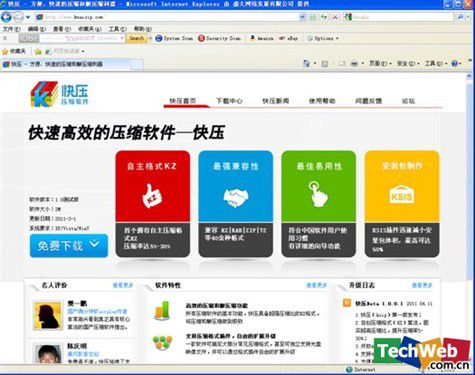The width and height of the screenshot is (475, 375).
Task: Go to the 论坛 nav tab
Action: pyautogui.click(x=408, y=101)
